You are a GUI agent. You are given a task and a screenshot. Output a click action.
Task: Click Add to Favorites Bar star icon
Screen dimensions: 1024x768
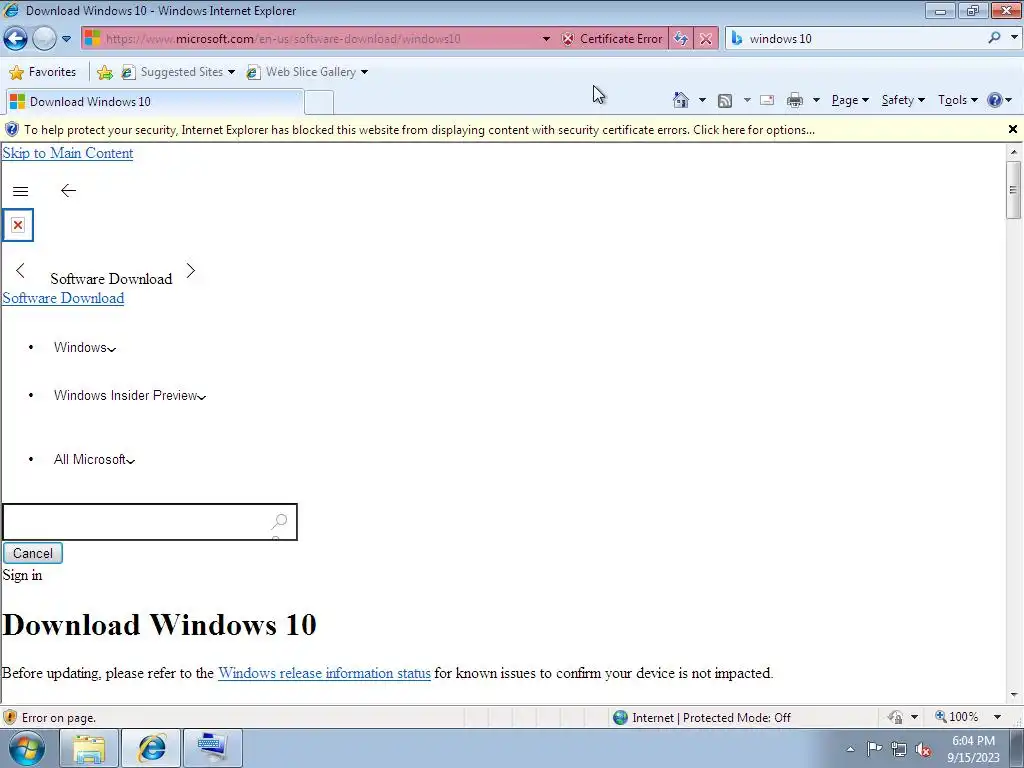click(104, 72)
